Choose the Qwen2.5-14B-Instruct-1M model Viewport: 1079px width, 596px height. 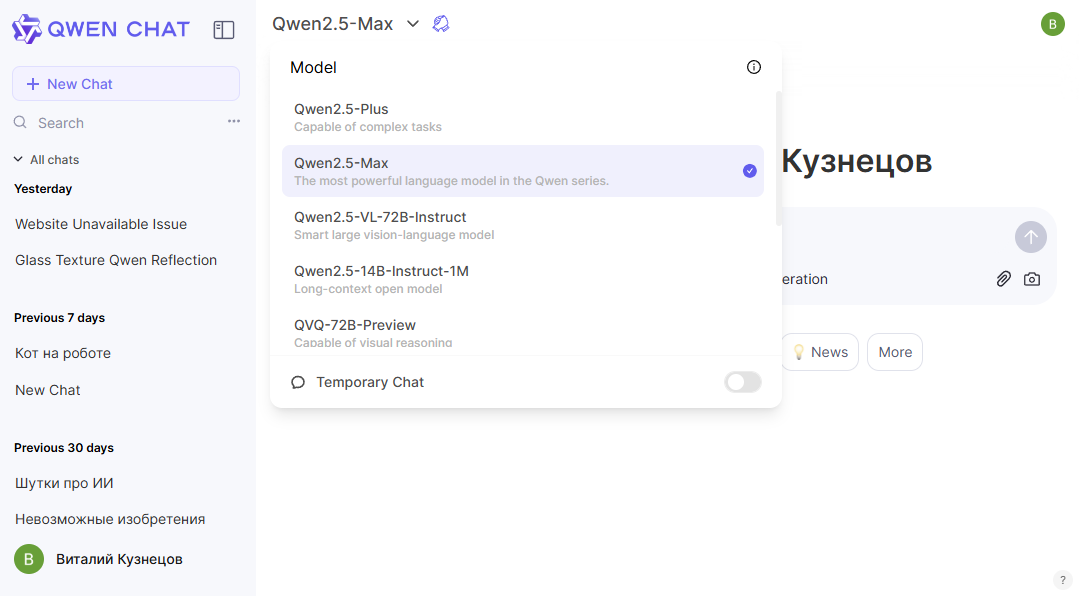pos(522,279)
